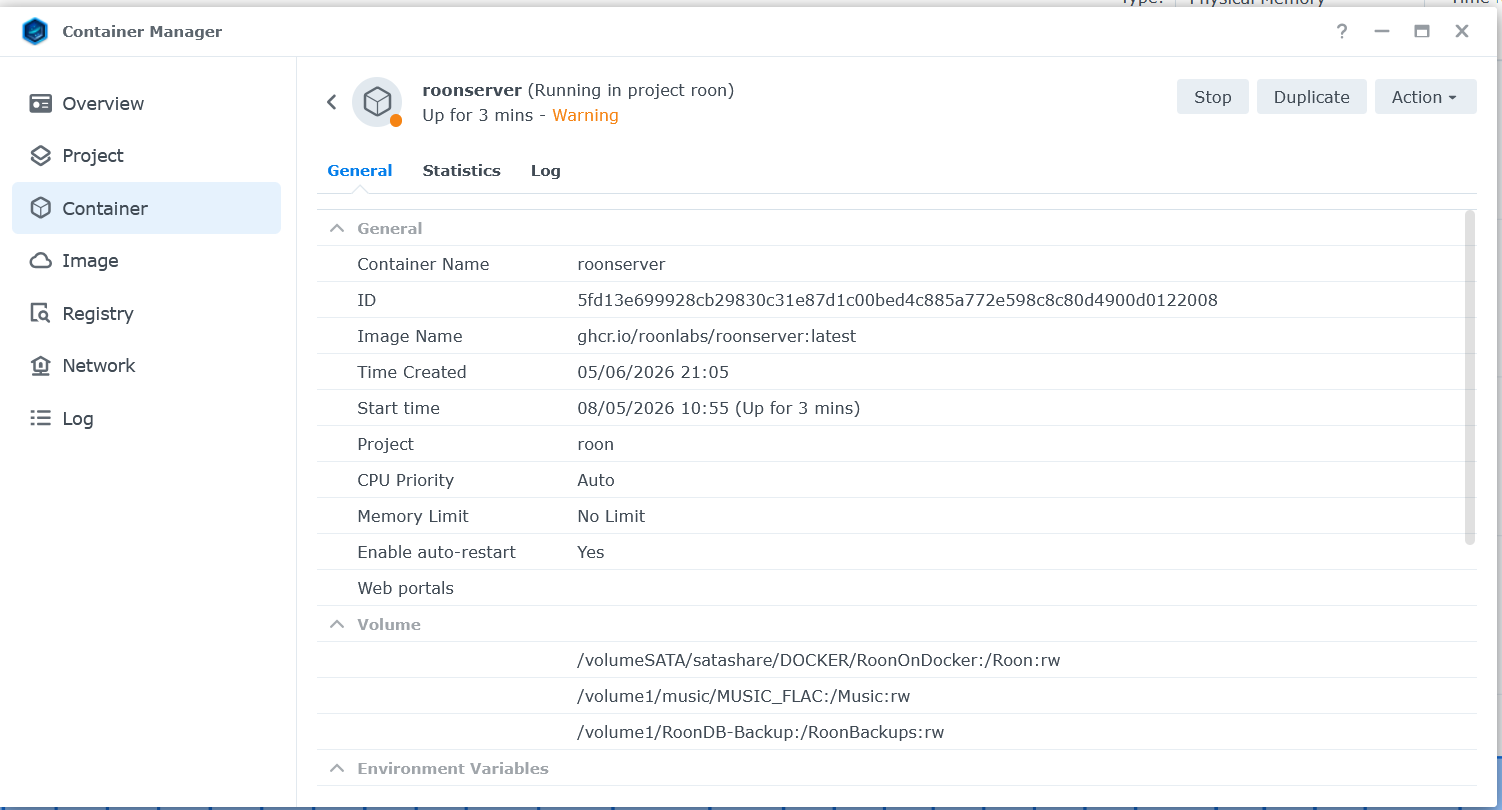Click the Network icon in sidebar
The image size is (1502, 810).
pyautogui.click(x=40, y=366)
